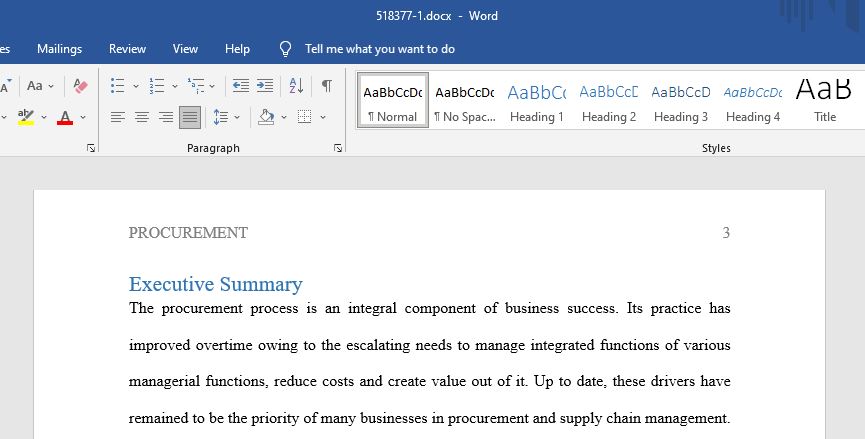The image size is (865, 439).
Task: Apply the Heading 1 style
Action: click(537, 100)
